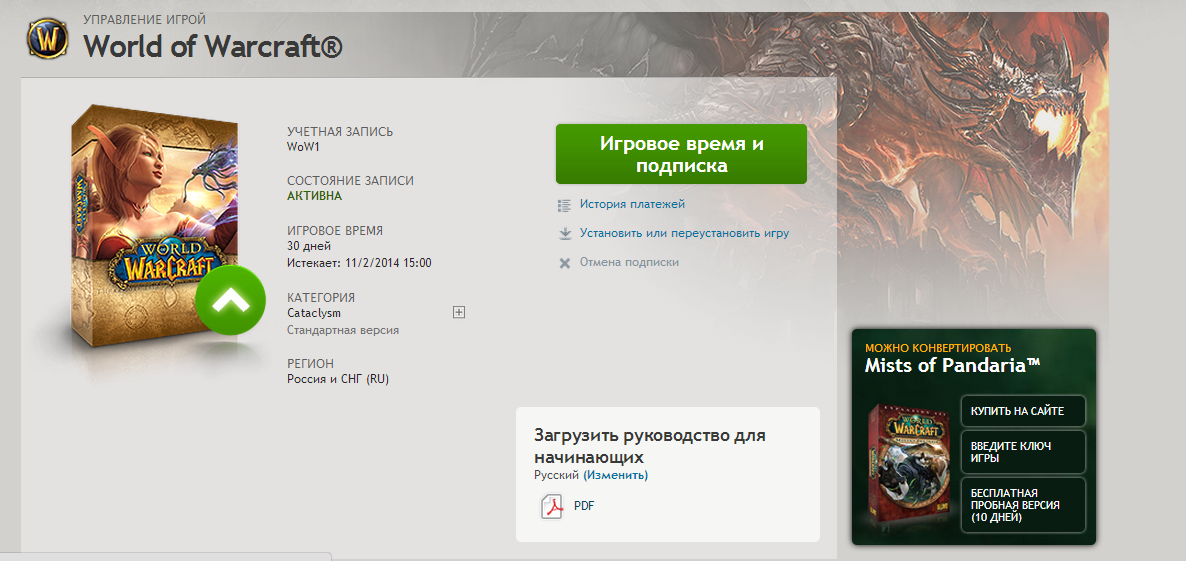The height and width of the screenshot is (561, 1186).
Task: Expand the Cataclysm category plus box
Action: pos(459,313)
